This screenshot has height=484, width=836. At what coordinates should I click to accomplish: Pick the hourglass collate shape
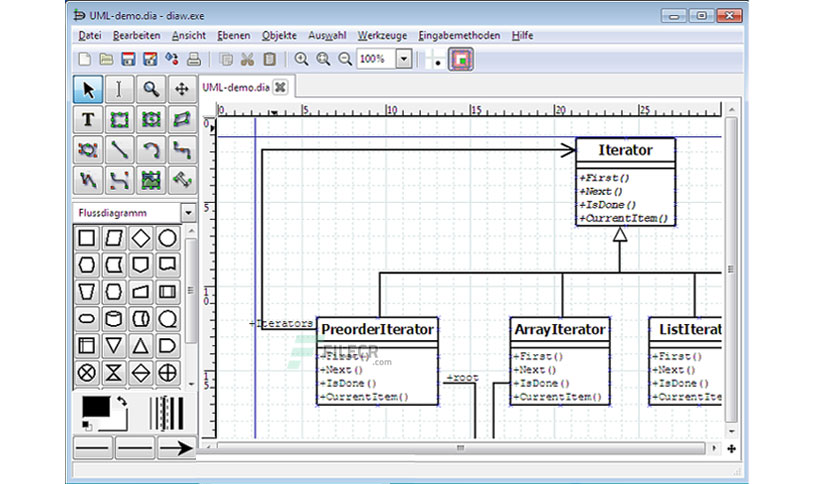point(114,373)
